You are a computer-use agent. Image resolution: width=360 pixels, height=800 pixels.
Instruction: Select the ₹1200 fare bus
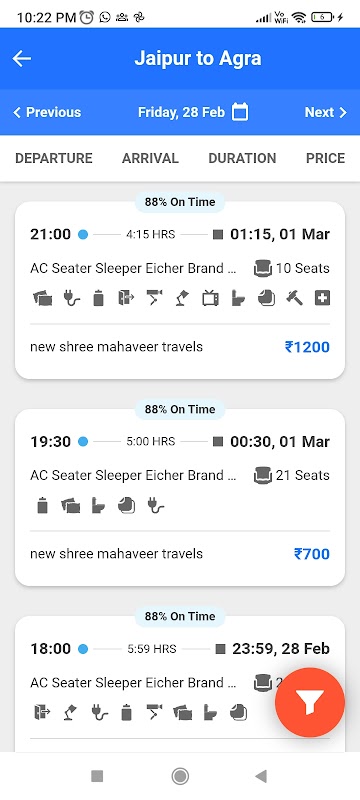pyautogui.click(x=180, y=290)
